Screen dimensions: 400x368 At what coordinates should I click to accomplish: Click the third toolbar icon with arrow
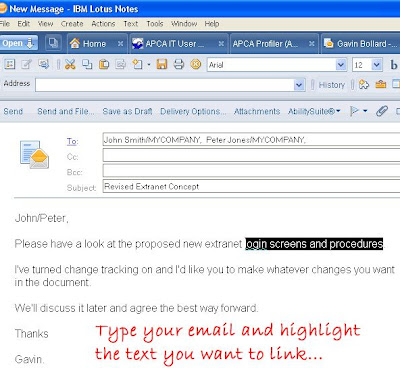[x=43, y=64]
